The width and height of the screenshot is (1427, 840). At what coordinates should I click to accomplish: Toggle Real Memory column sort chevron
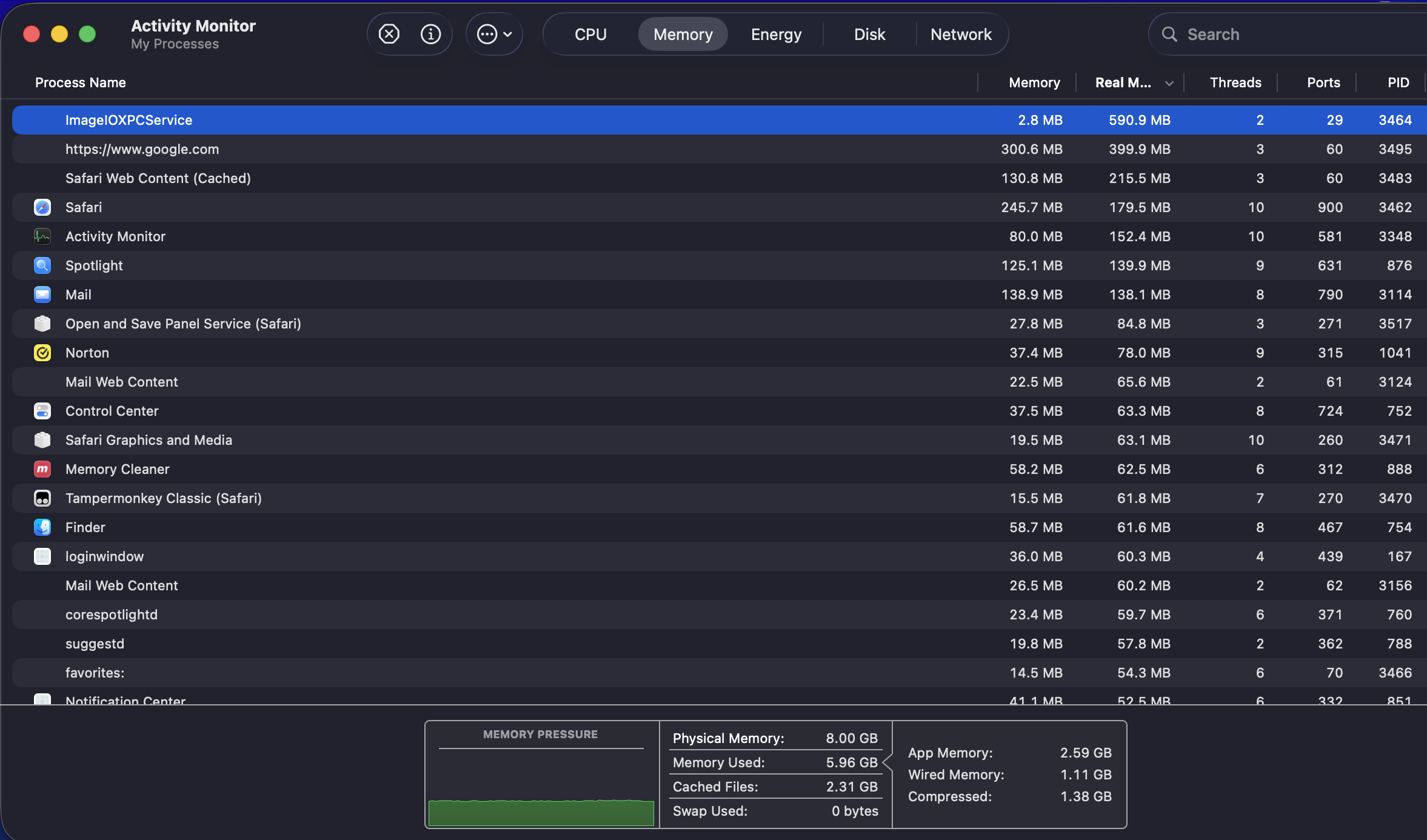1169,83
